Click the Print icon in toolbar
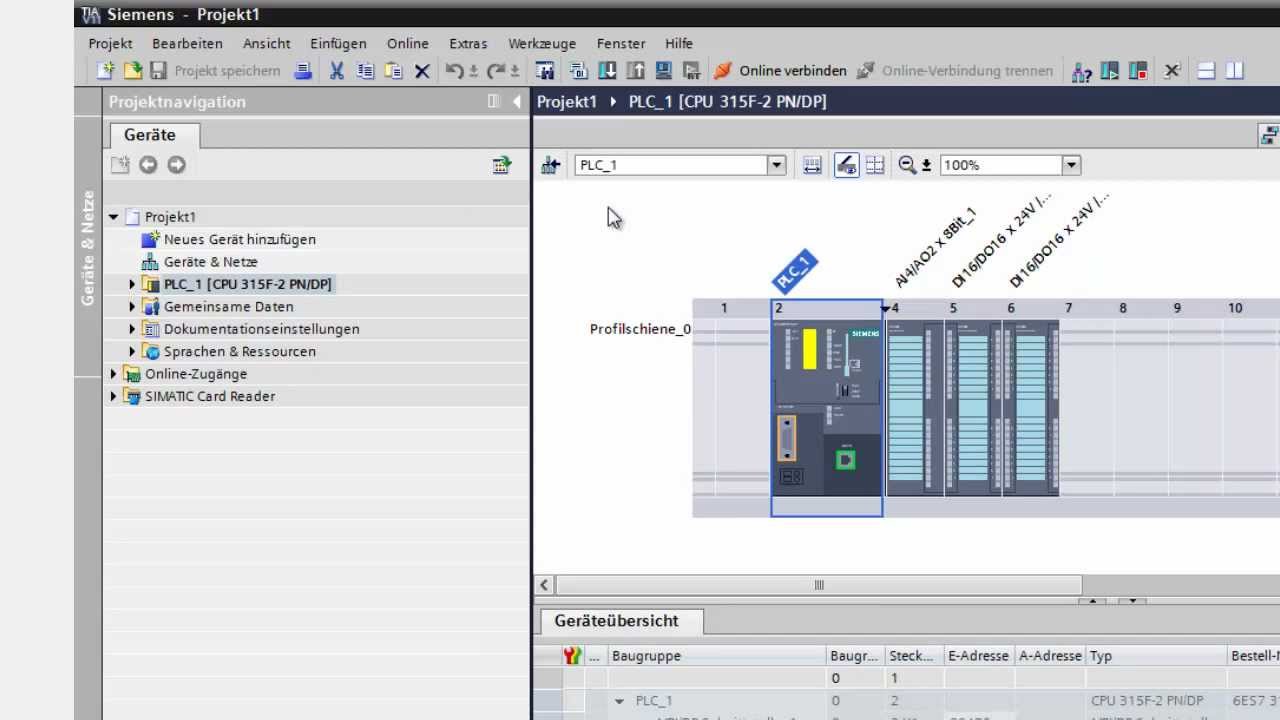Screen dimensions: 1280x720 tap(303, 71)
